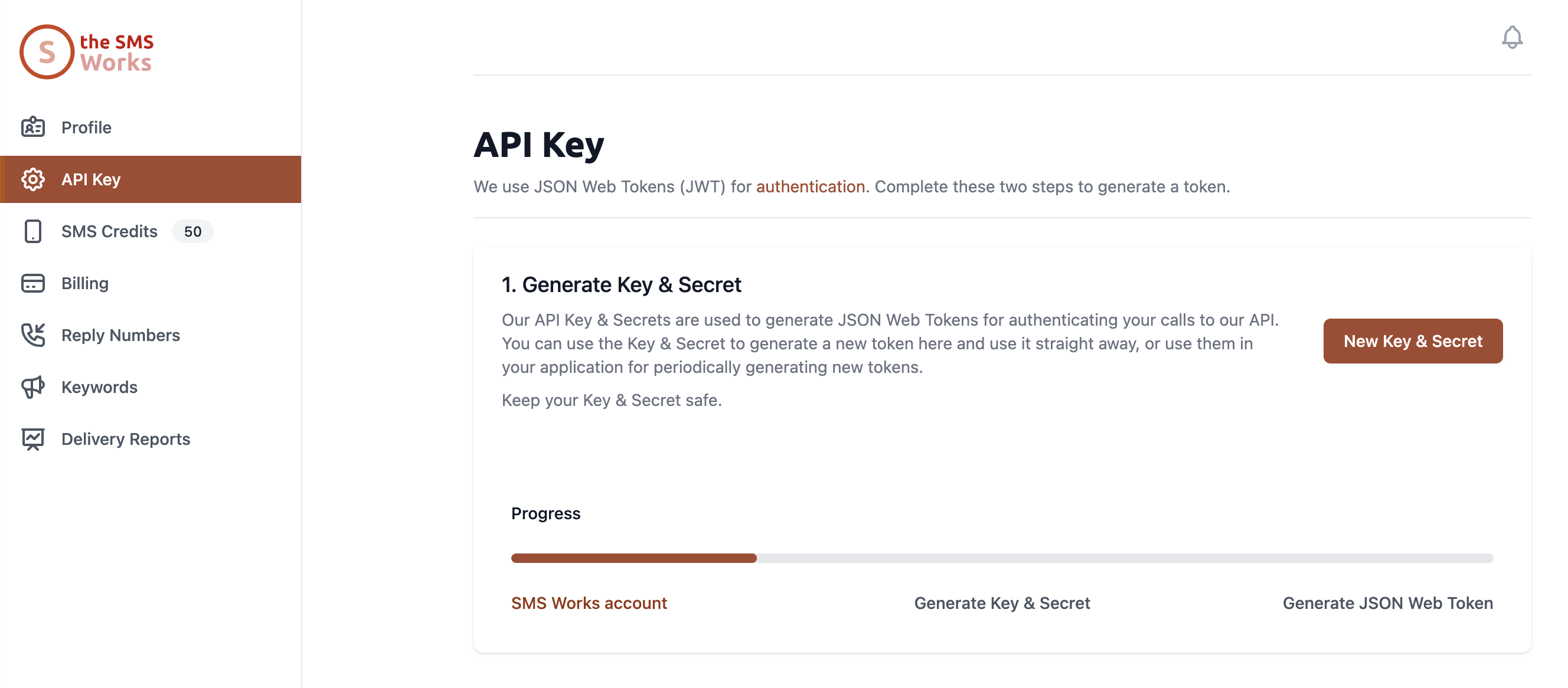
Task: Expand the SMS Credits badge counter
Action: (192, 230)
